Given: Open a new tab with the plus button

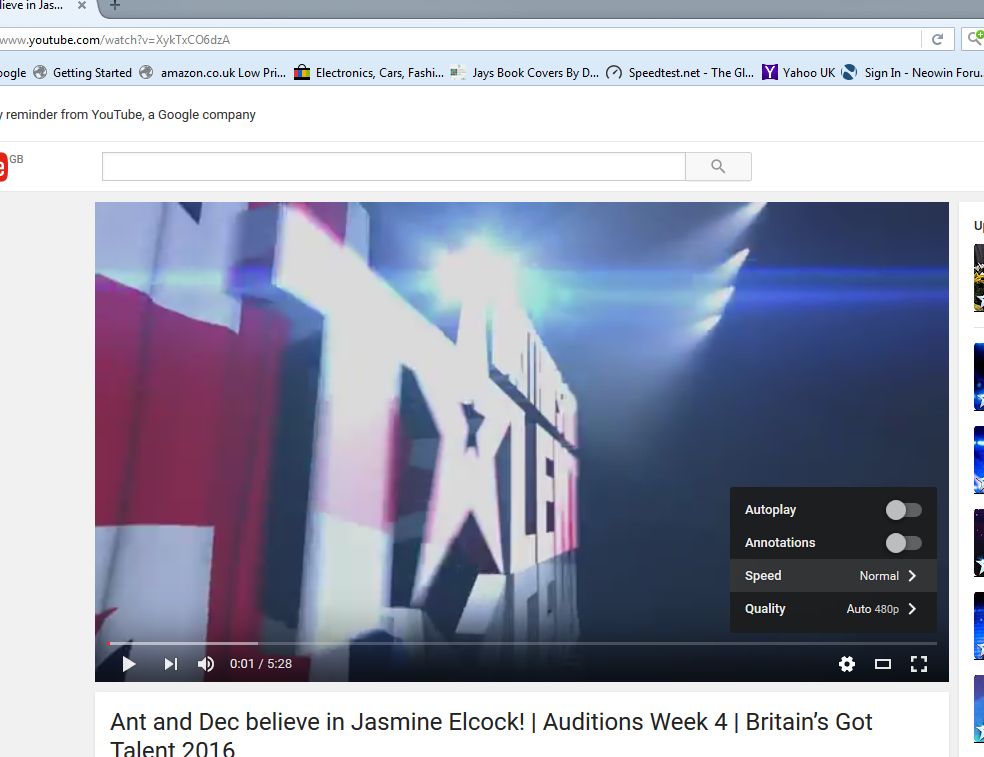Looking at the screenshot, I should (x=114, y=6).
